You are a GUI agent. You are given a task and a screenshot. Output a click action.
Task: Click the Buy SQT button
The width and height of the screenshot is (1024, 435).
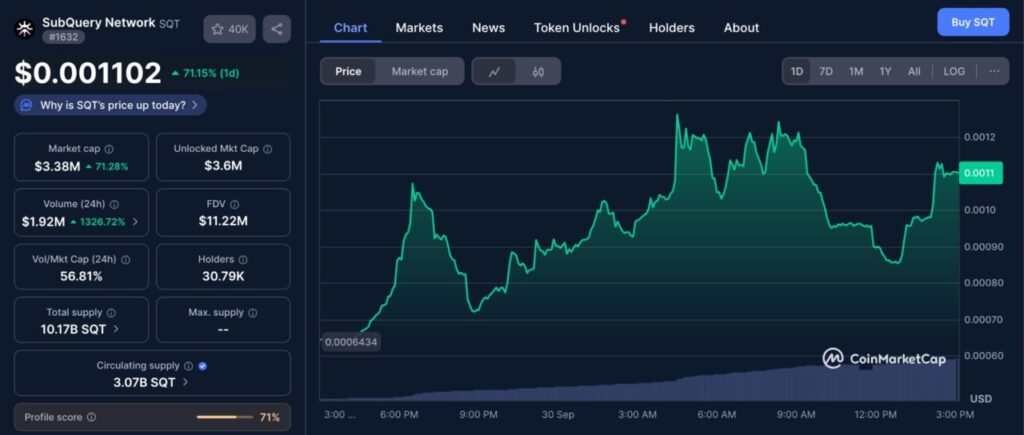[972, 22]
